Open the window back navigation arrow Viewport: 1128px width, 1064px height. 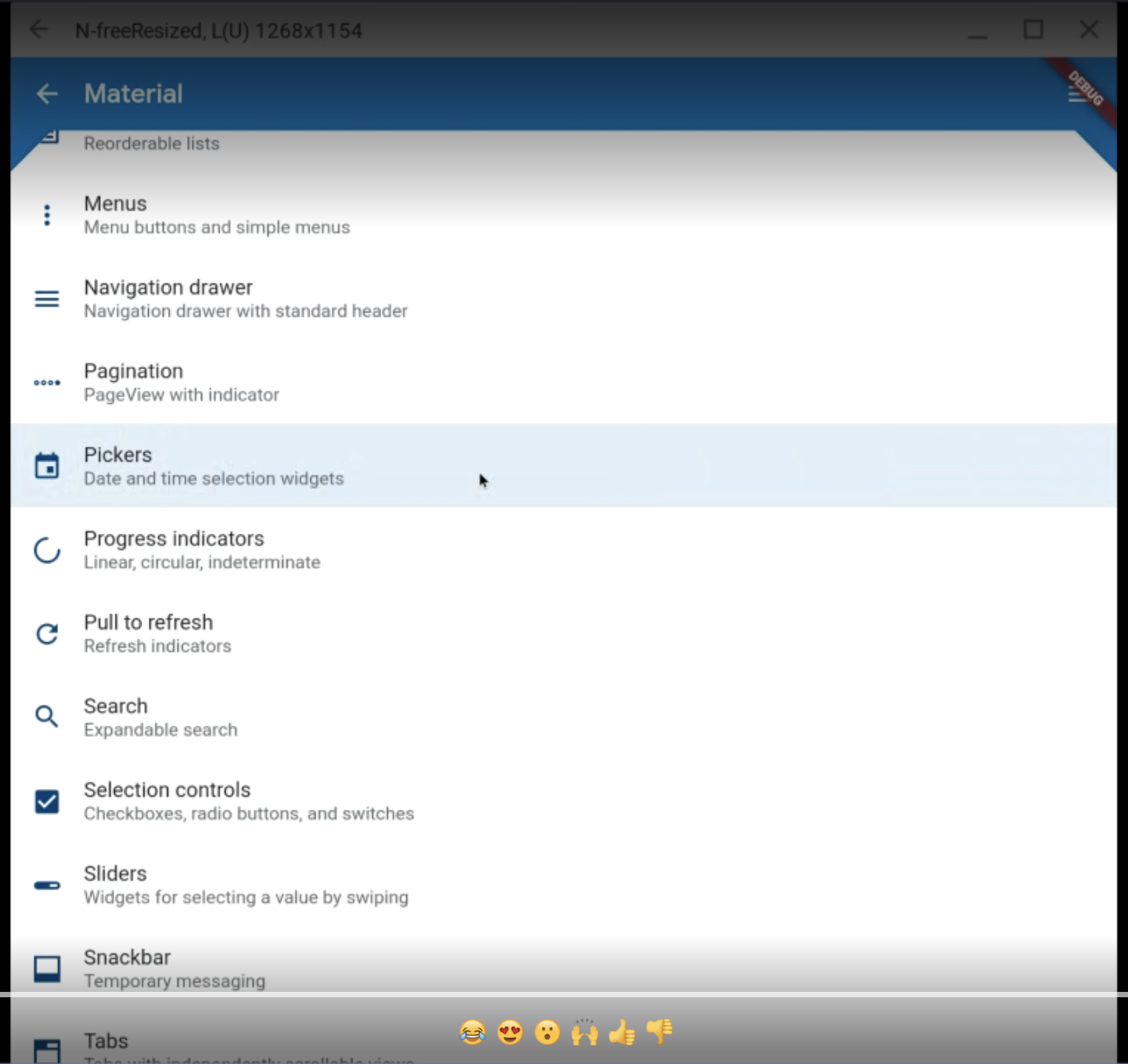point(39,29)
